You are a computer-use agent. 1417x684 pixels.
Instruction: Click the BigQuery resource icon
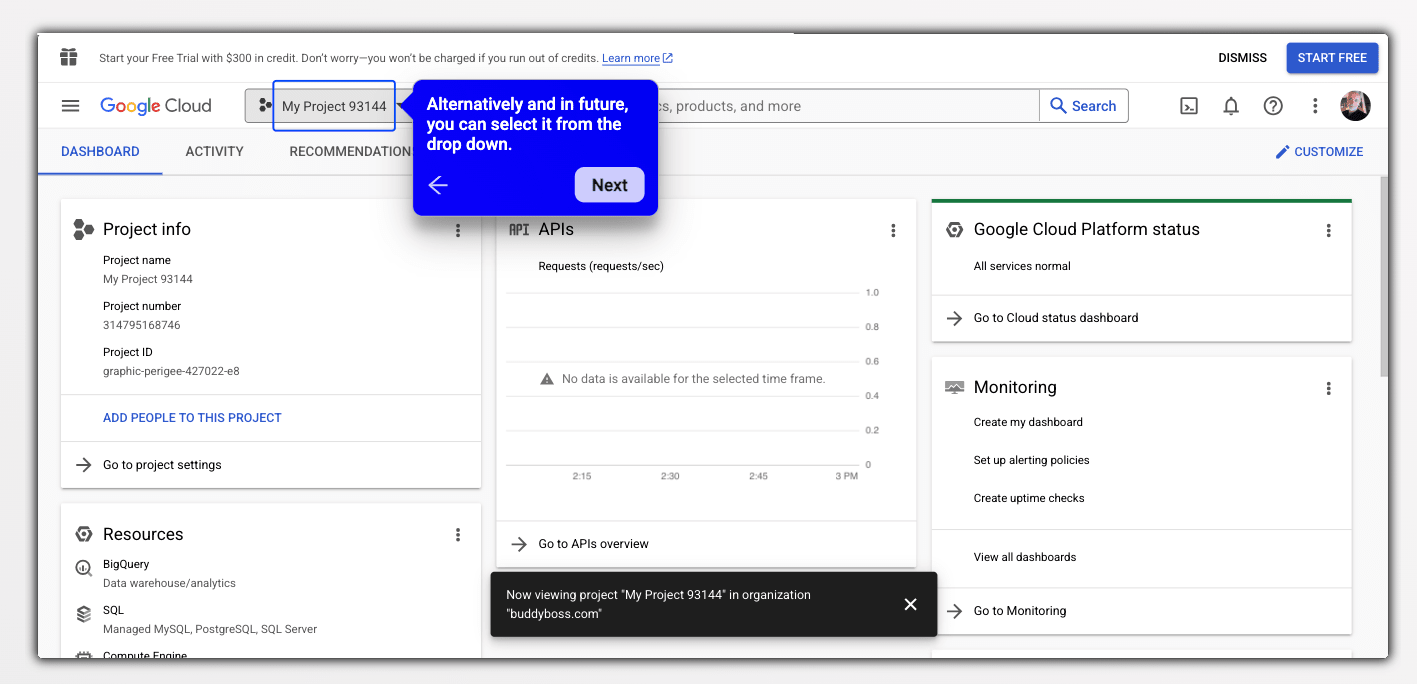[84, 568]
